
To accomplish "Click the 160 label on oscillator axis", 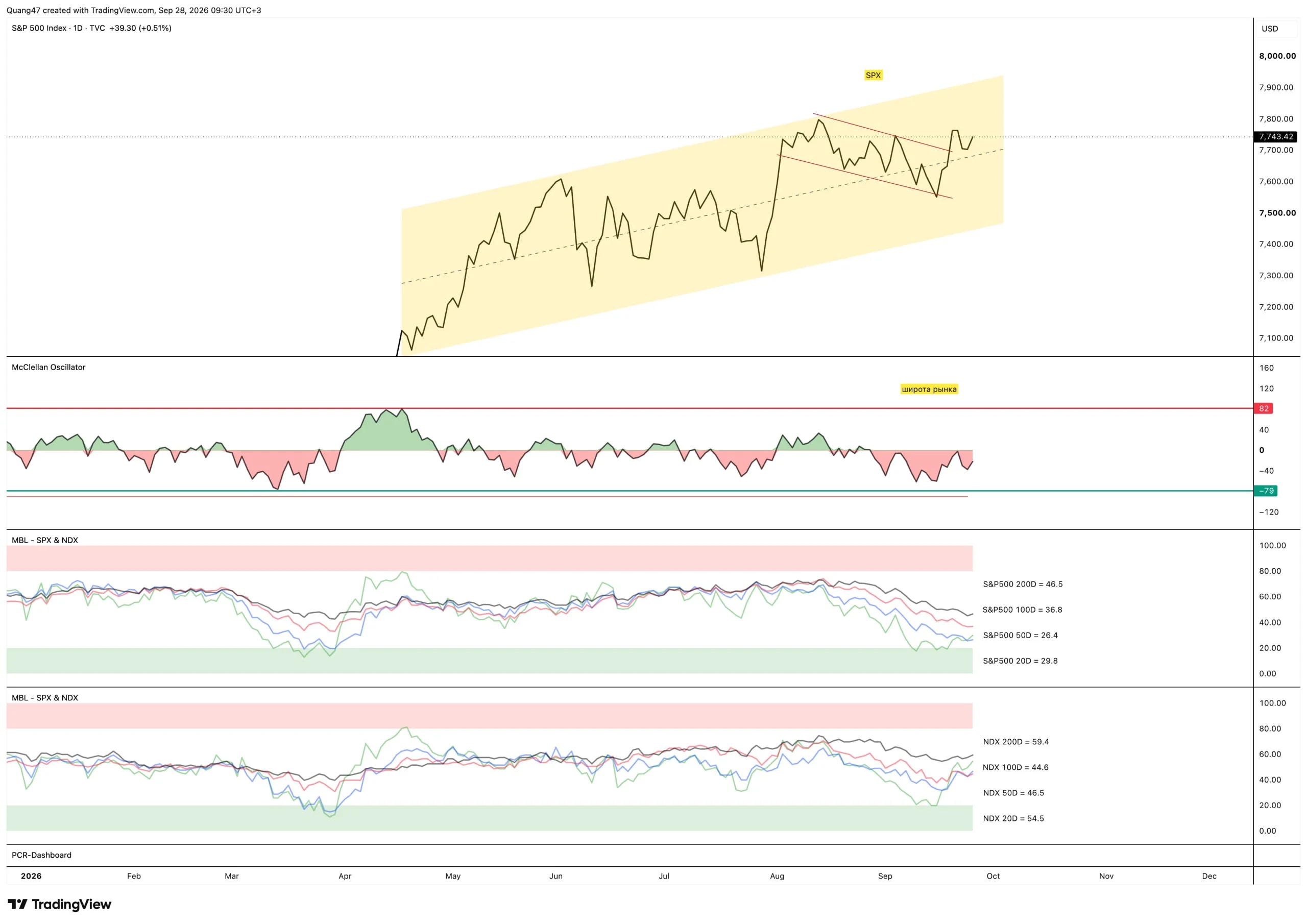I will [x=1266, y=368].
